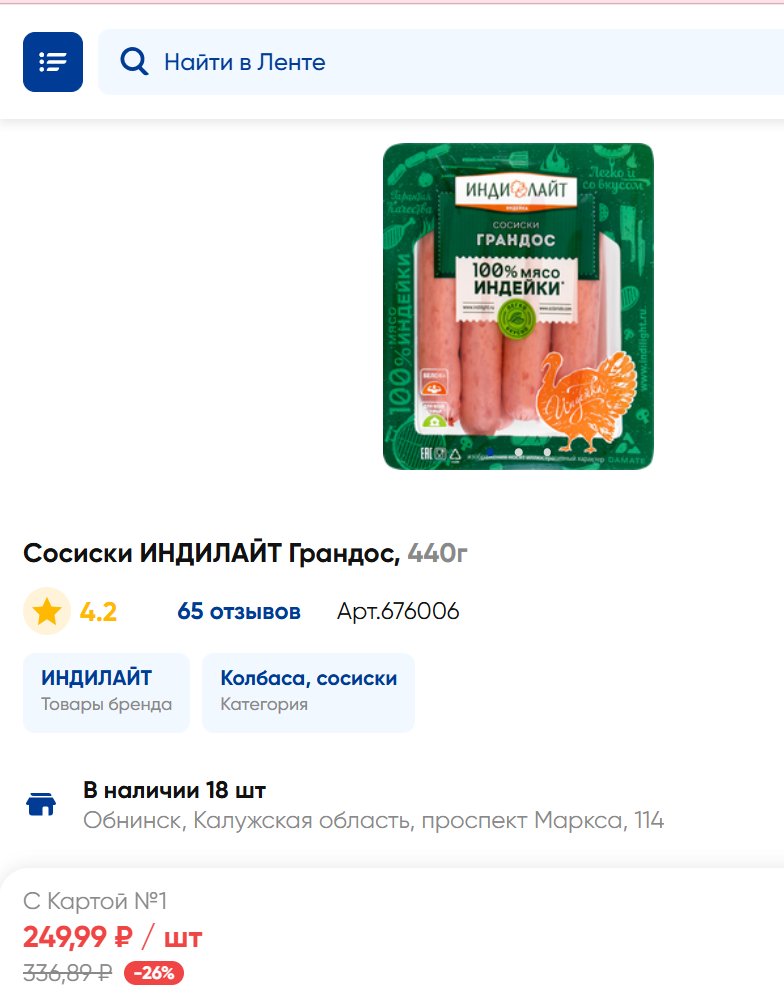Click the 249,99 ₽ card price
The width and height of the screenshot is (784, 995).
[x=77, y=937]
